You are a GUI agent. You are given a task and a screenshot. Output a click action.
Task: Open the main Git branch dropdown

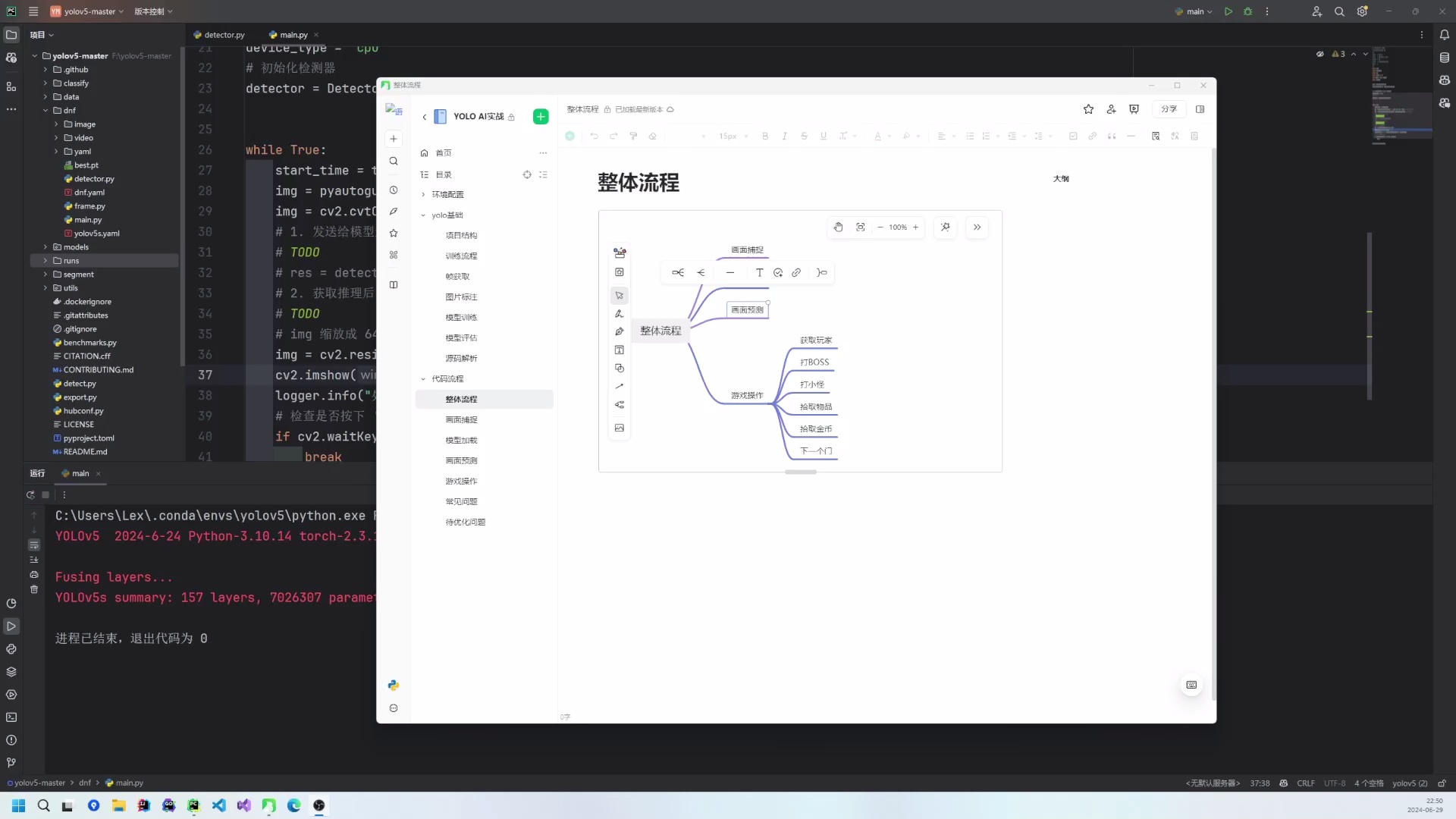1195,11
